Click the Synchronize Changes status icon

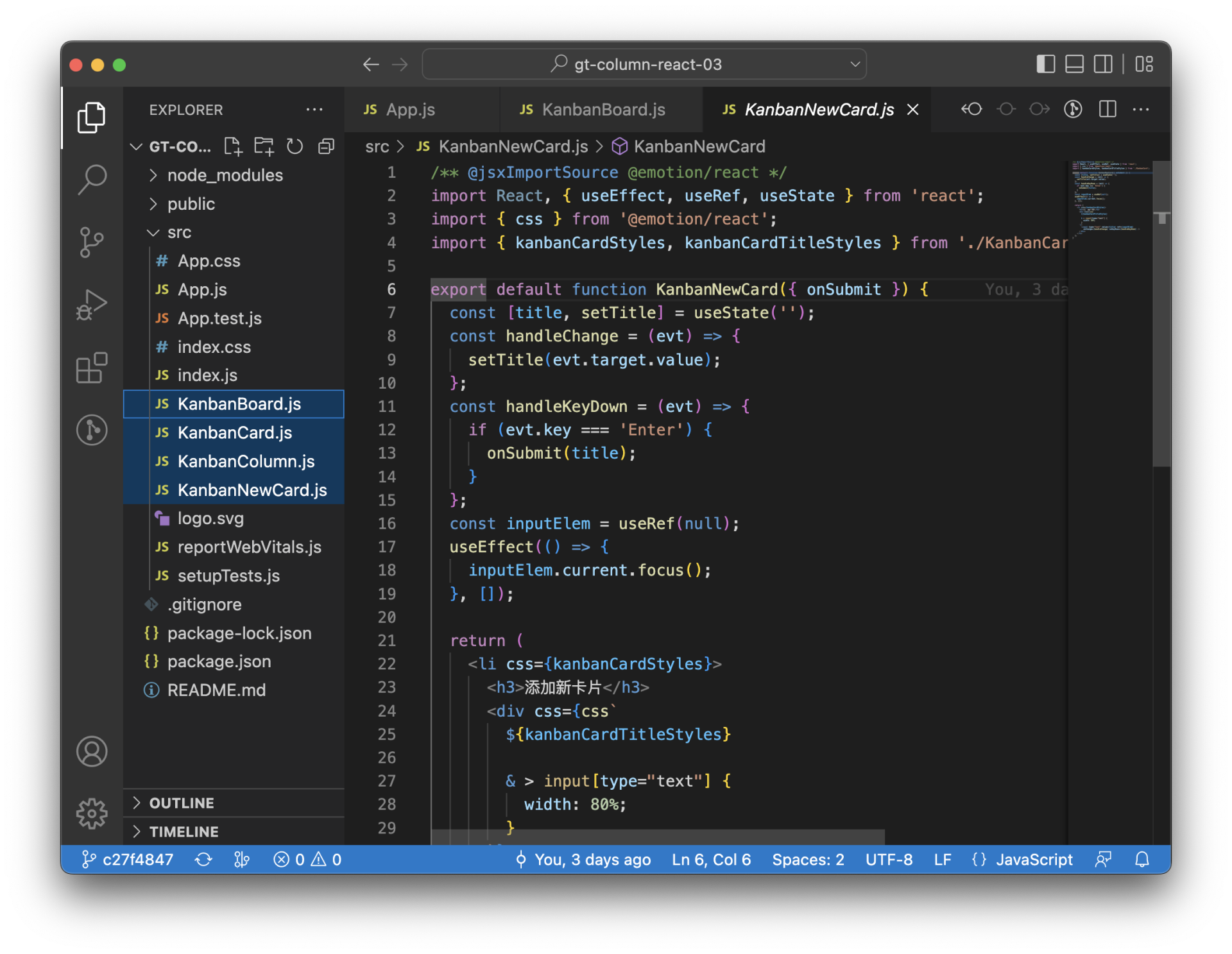coord(203,859)
